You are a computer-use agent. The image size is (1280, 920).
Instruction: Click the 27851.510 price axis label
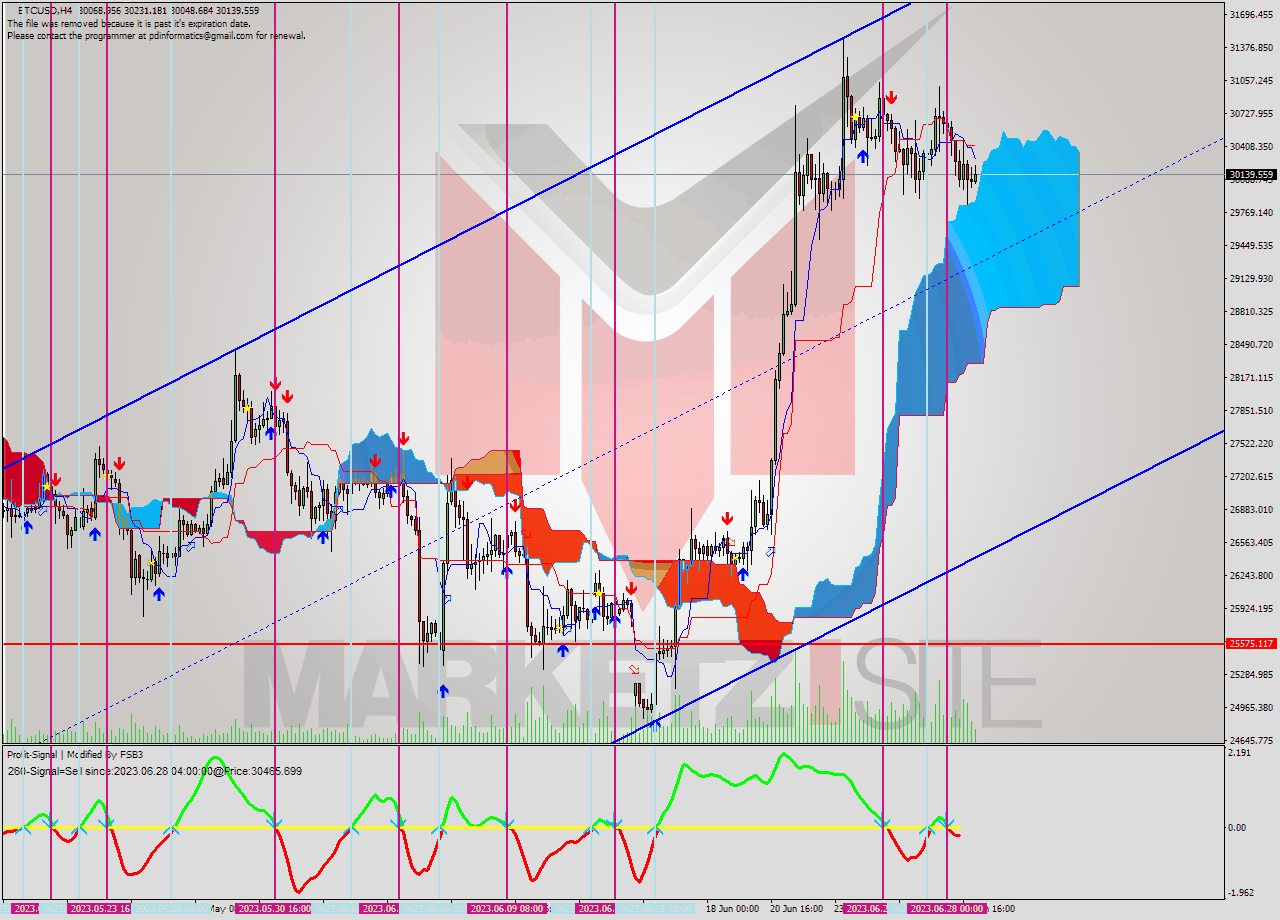point(1251,410)
